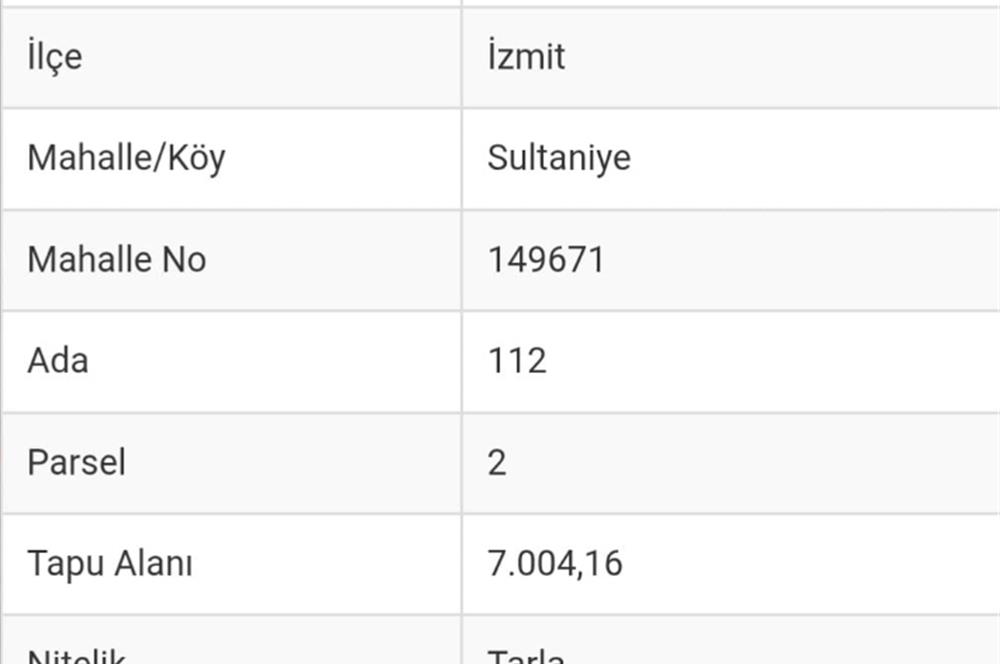Select the area value 7.004,16

click(x=555, y=564)
